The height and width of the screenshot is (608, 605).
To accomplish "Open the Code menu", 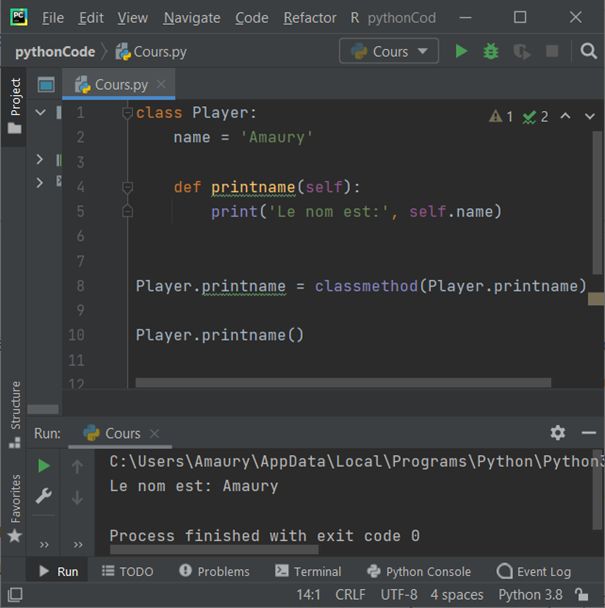I will tap(252, 18).
